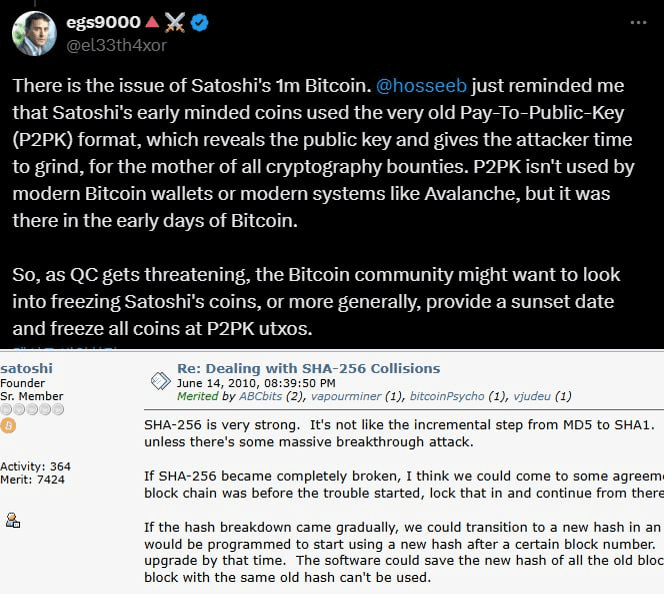Open vjudeu user profile link

(532, 396)
